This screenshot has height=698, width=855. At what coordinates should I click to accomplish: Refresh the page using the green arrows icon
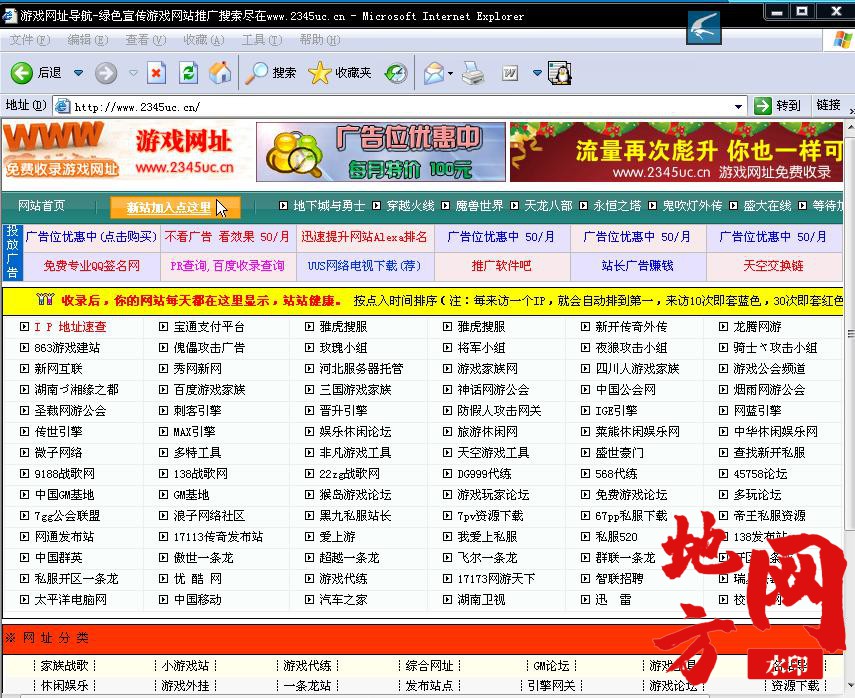(x=189, y=73)
